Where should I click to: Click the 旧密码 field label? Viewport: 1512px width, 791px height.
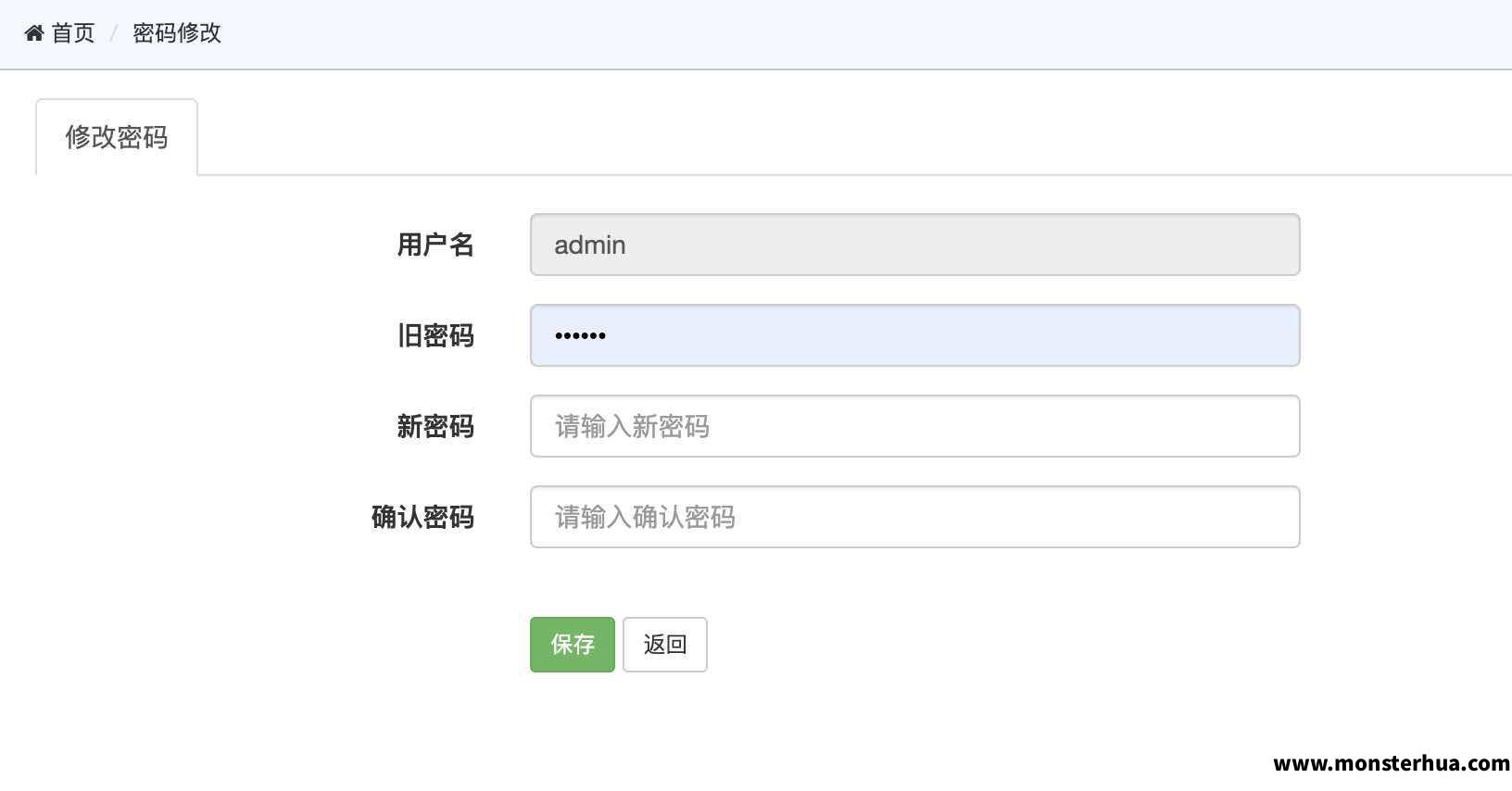click(x=435, y=335)
